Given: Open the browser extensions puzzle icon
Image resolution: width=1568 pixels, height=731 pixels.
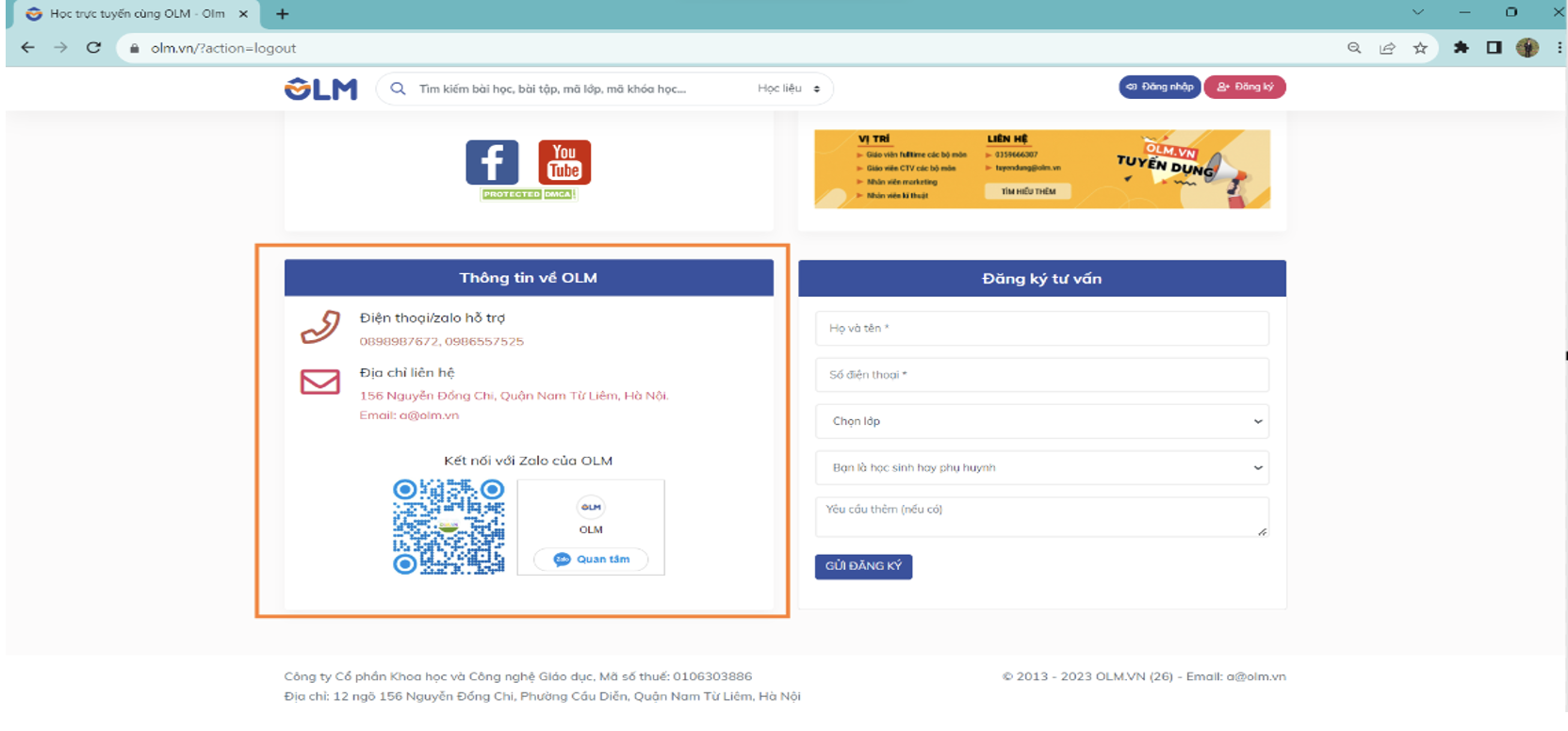Looking at the screenshot, I should 1461,48.
